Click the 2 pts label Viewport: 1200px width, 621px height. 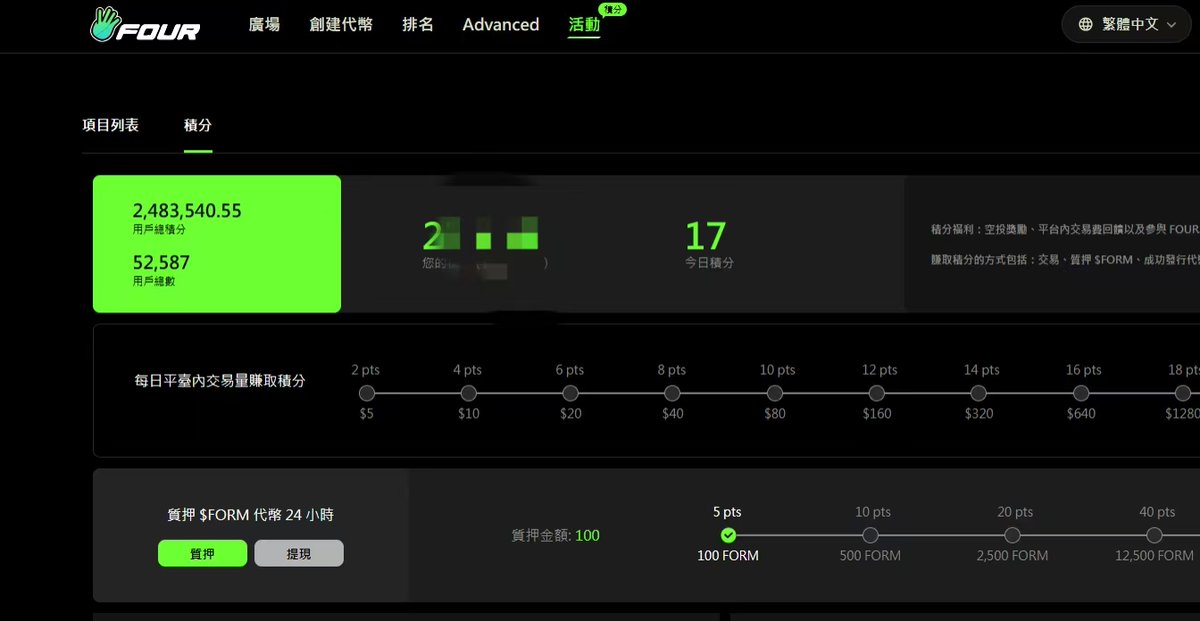pyautogui.click(x=366, y=370)
